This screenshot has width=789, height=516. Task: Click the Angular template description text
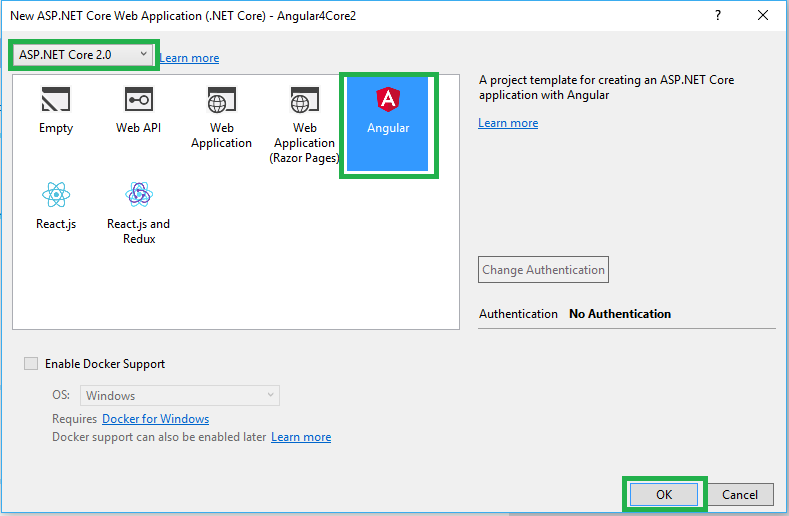click(606, 88)
